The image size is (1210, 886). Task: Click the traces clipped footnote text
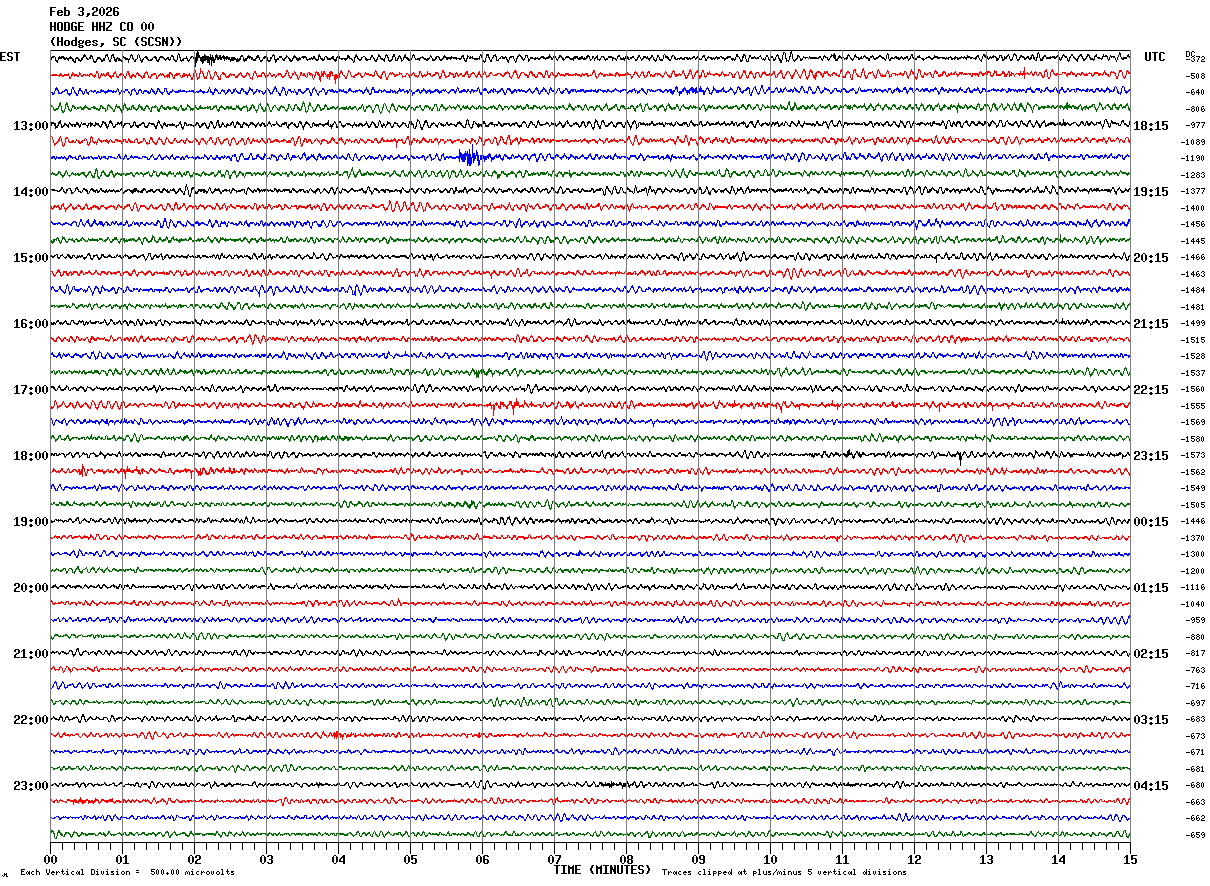(784, 873)
